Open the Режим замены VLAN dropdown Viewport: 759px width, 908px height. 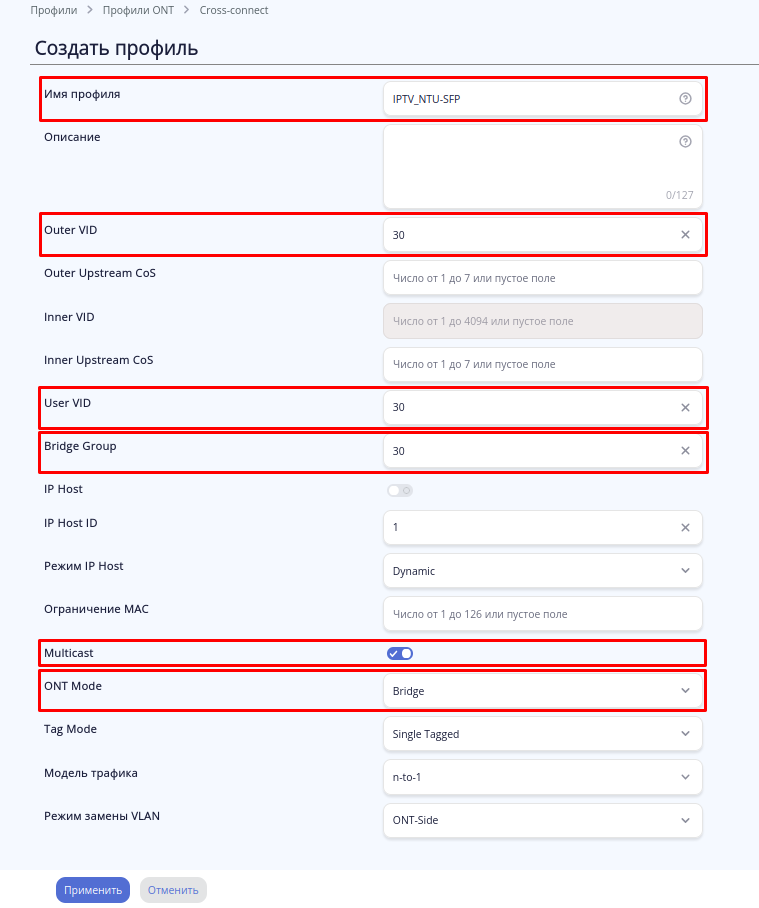[542, 820]
